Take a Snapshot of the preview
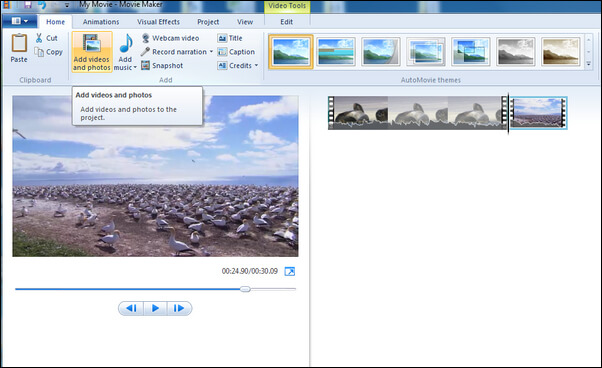 [x=162, y=66]
